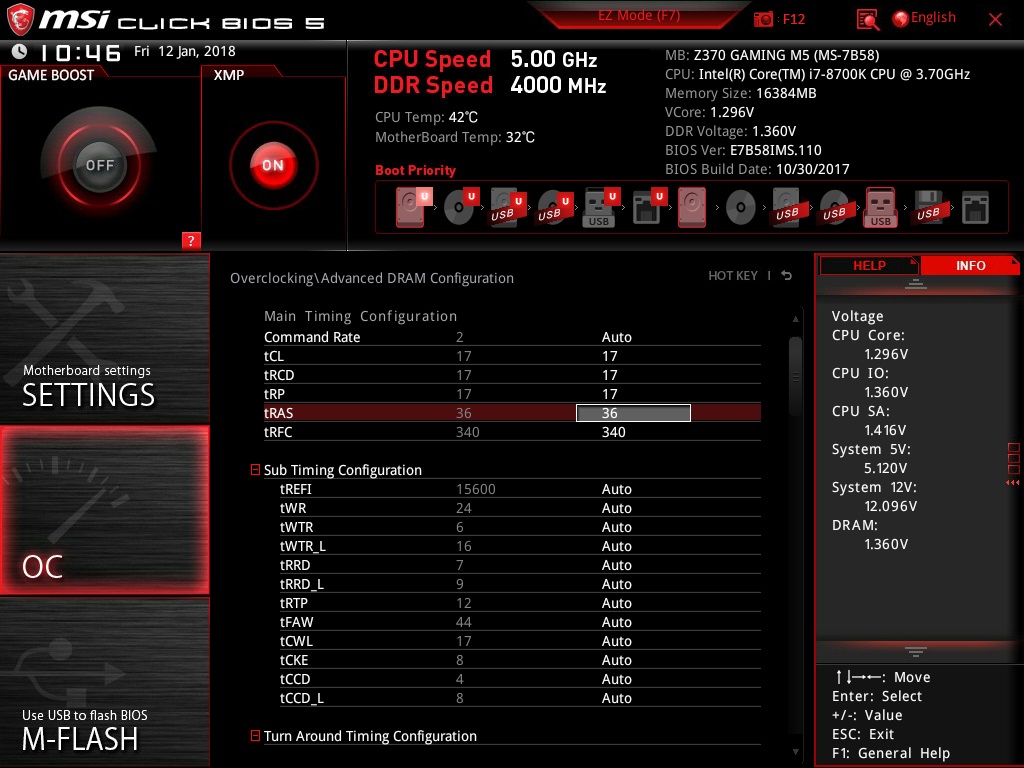
Task: Switch to the HELP tab
Action: 869,266
